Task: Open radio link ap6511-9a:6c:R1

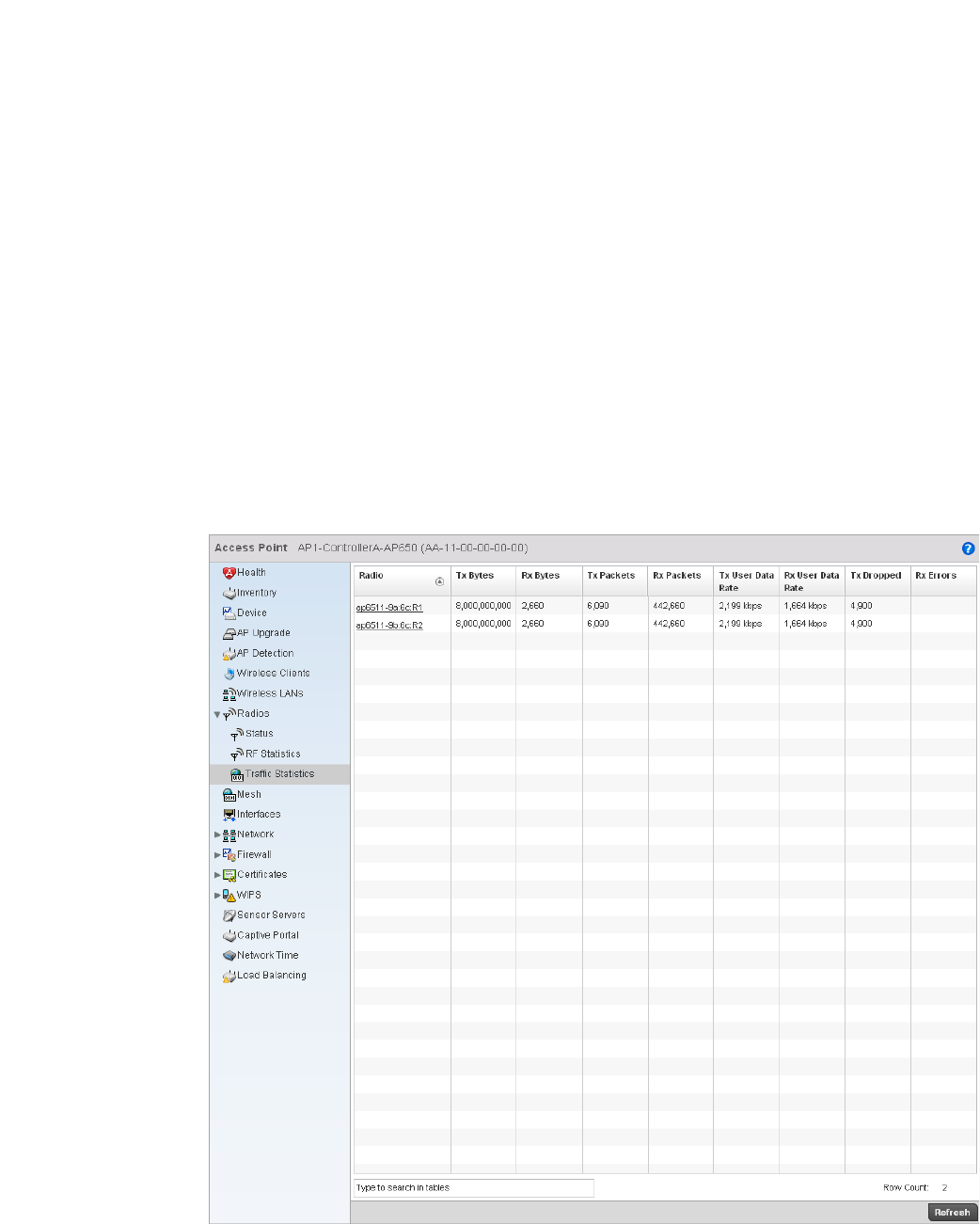Action: 389,608
